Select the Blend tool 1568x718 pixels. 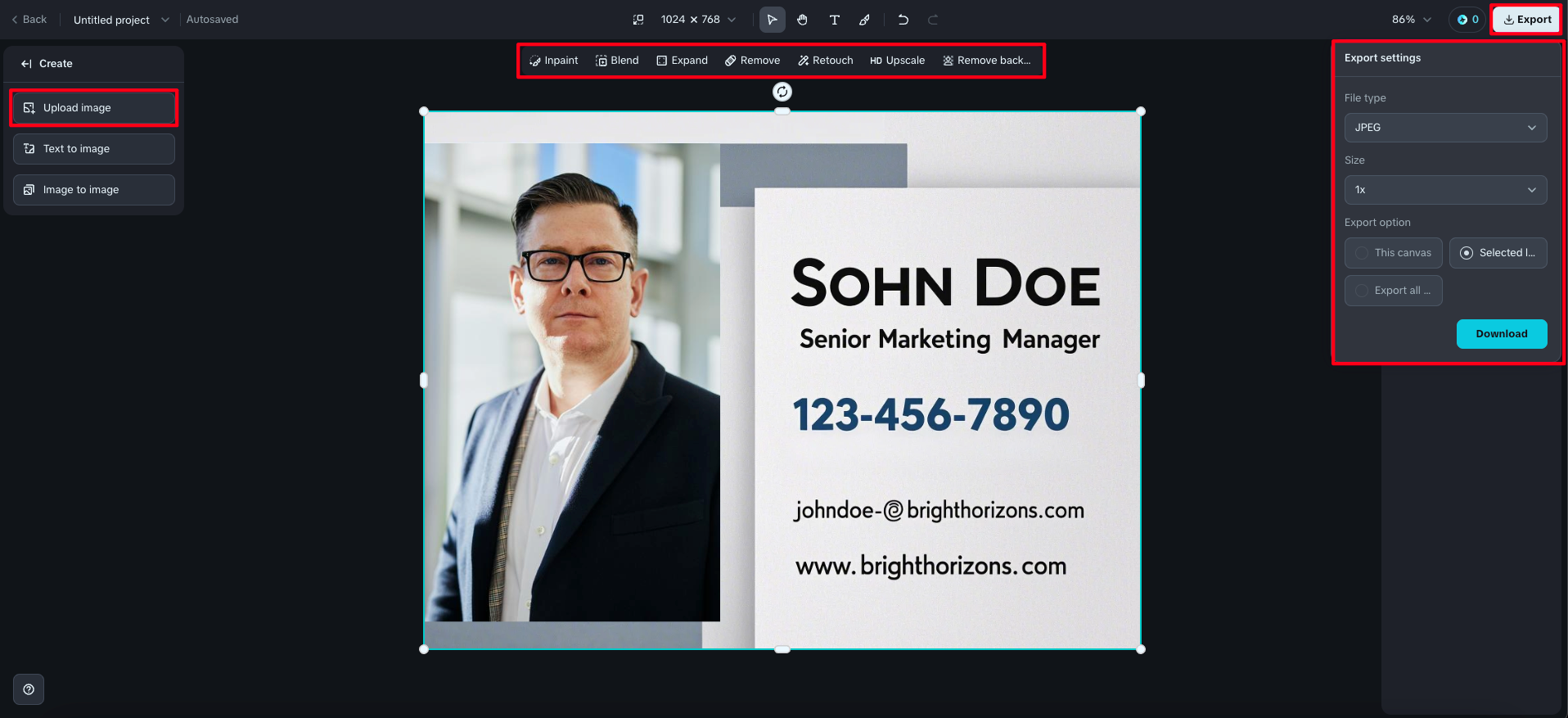618,61
